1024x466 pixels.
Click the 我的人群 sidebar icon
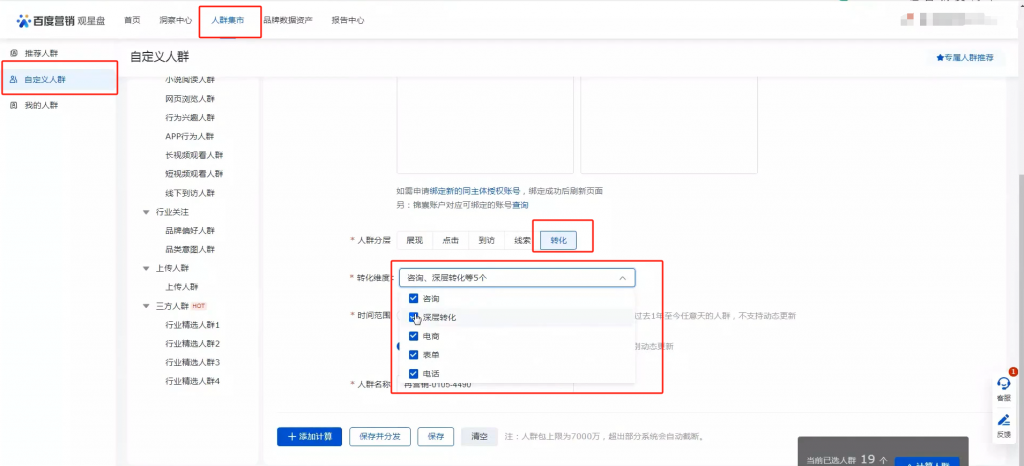pos(14,105)
